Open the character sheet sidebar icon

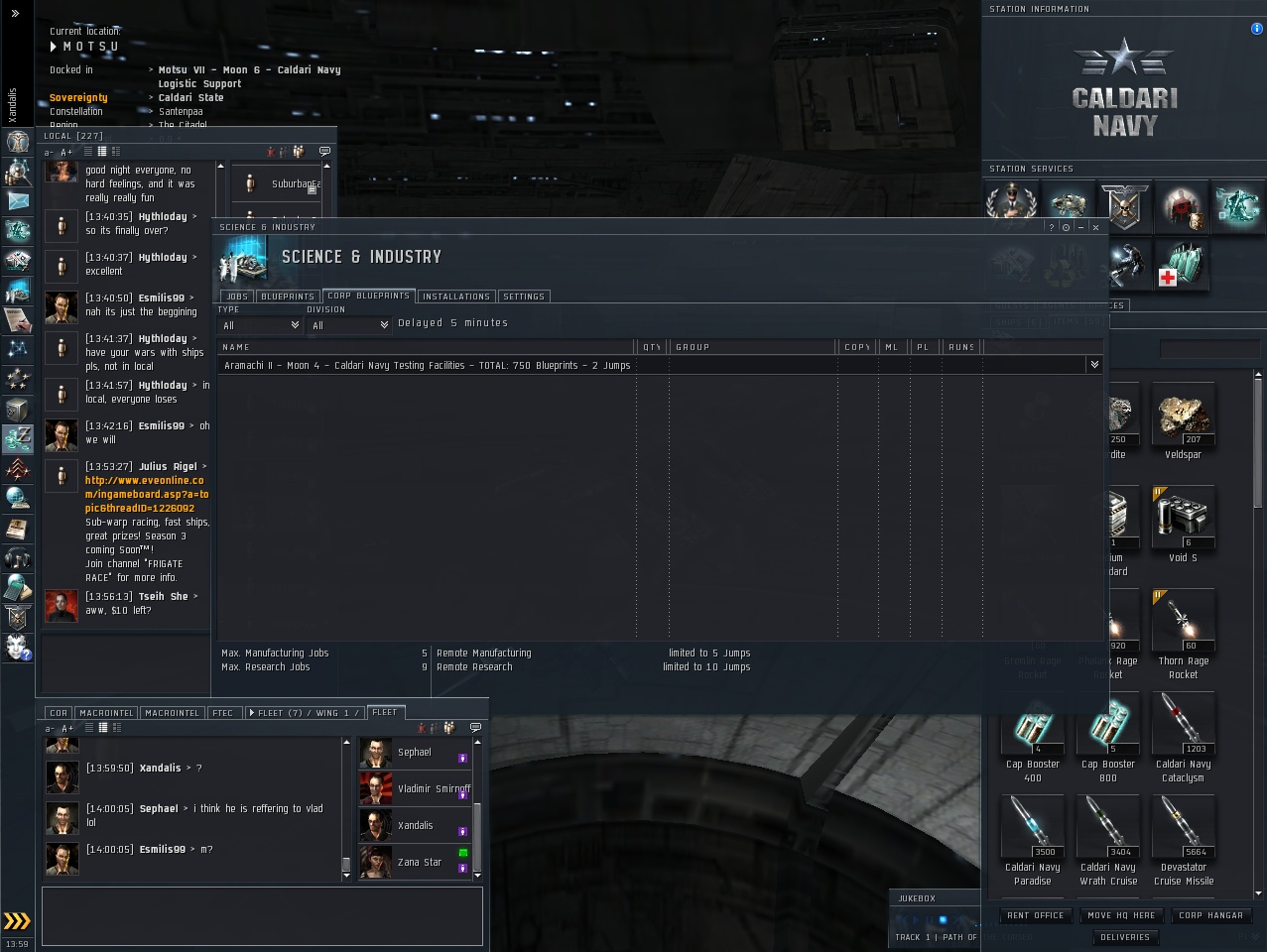click(x=17, y=142)
